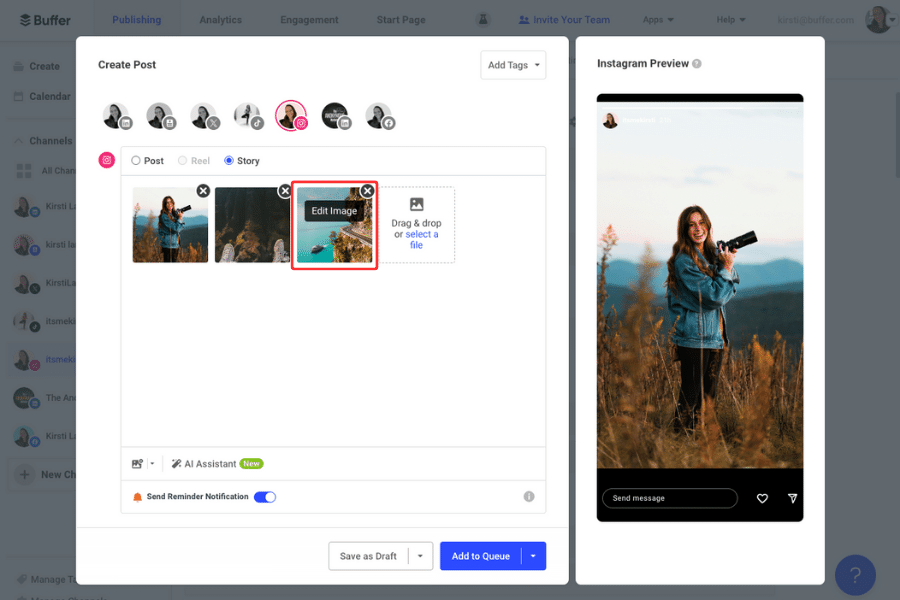Image resolution: width=900 pixels, height=600 pixels.
Task: Select the TikTok channel avatar
Action: (x=247, y=115)
